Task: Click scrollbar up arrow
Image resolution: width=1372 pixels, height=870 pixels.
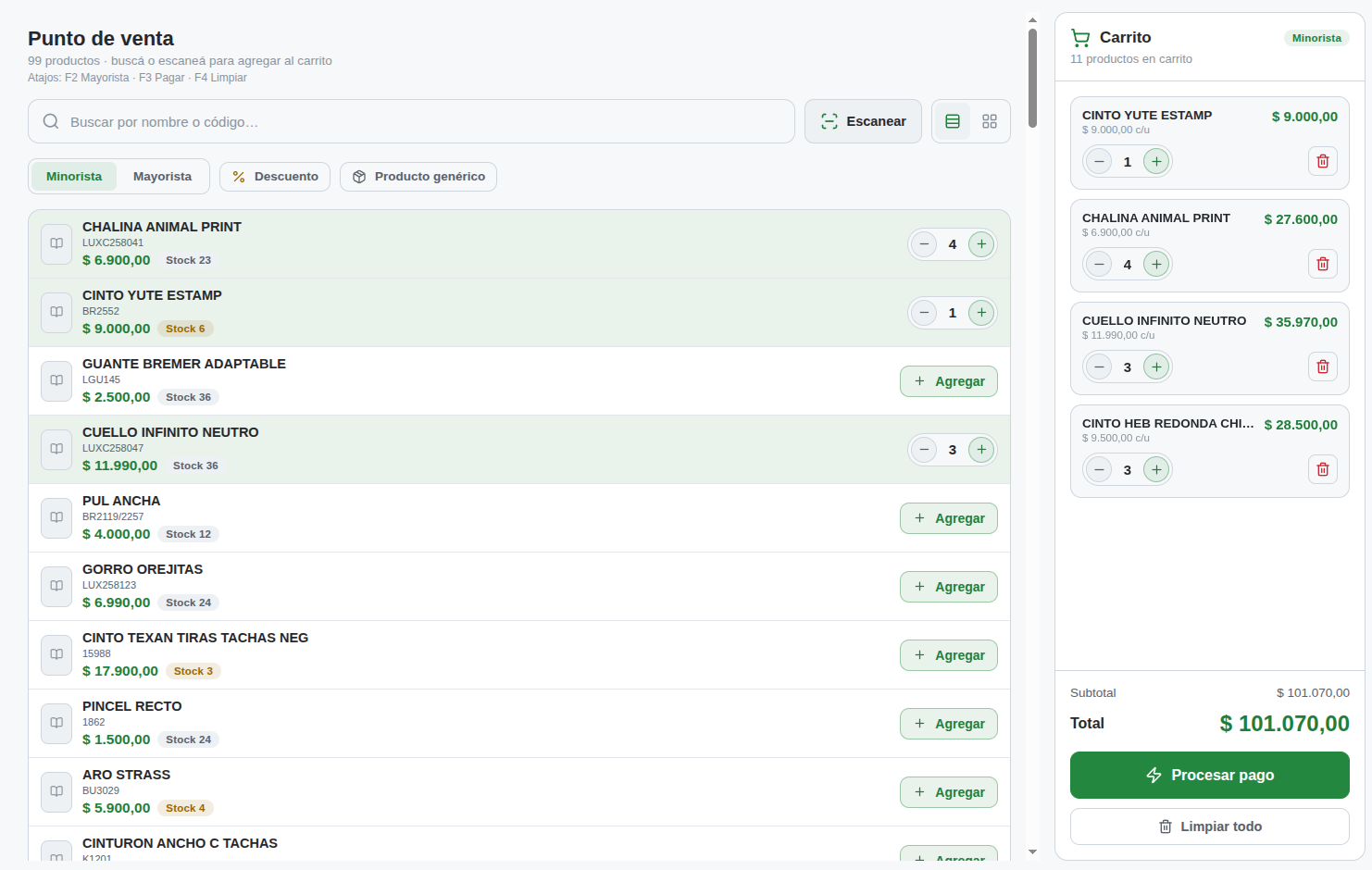Action: tap(1032, 19)
